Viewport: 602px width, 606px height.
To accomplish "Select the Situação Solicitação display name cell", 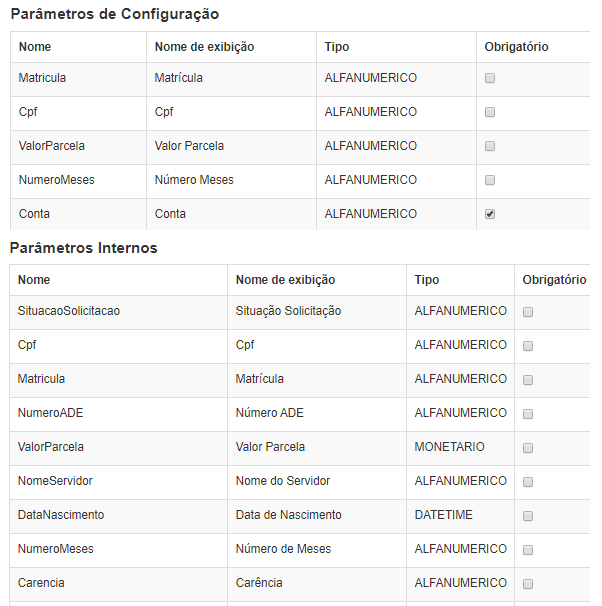I will (x=288, y=311).
